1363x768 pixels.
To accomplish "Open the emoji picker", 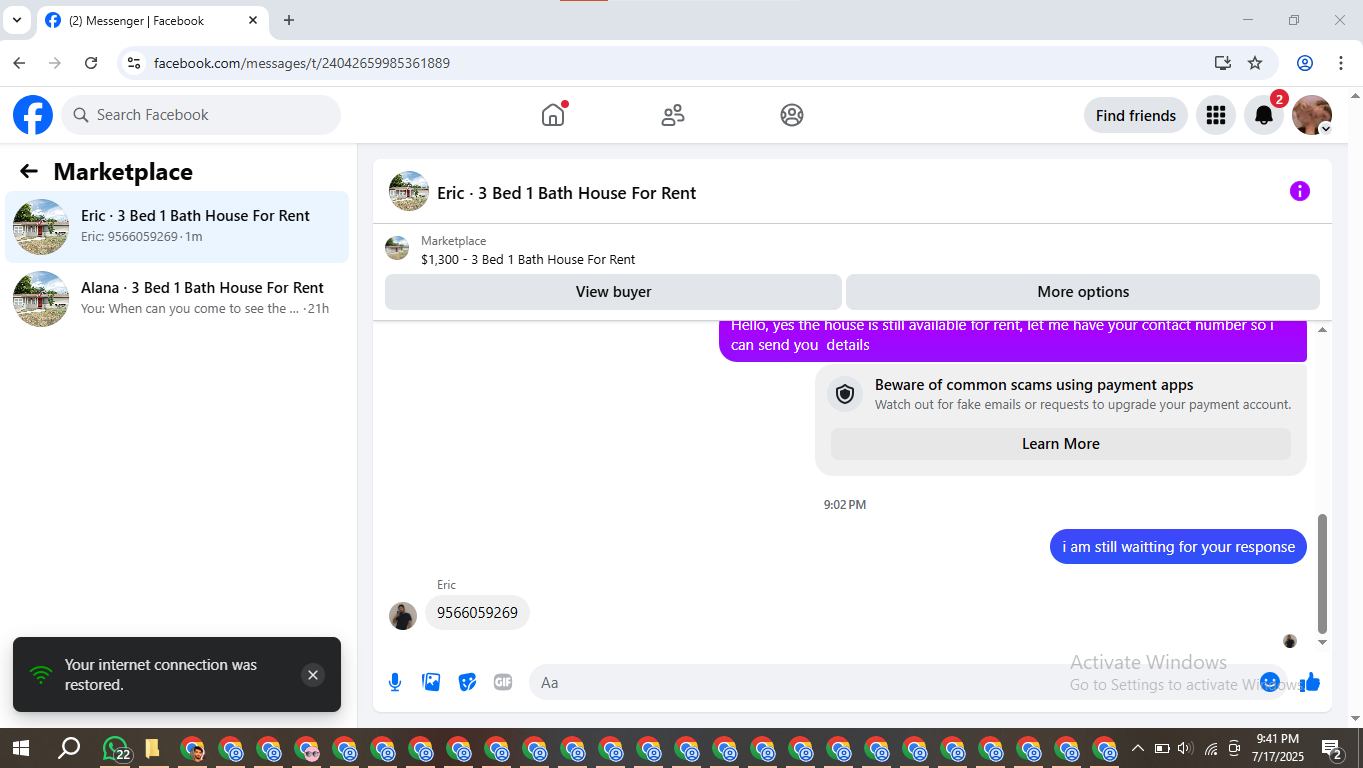I will click(x=1270, y=682).
